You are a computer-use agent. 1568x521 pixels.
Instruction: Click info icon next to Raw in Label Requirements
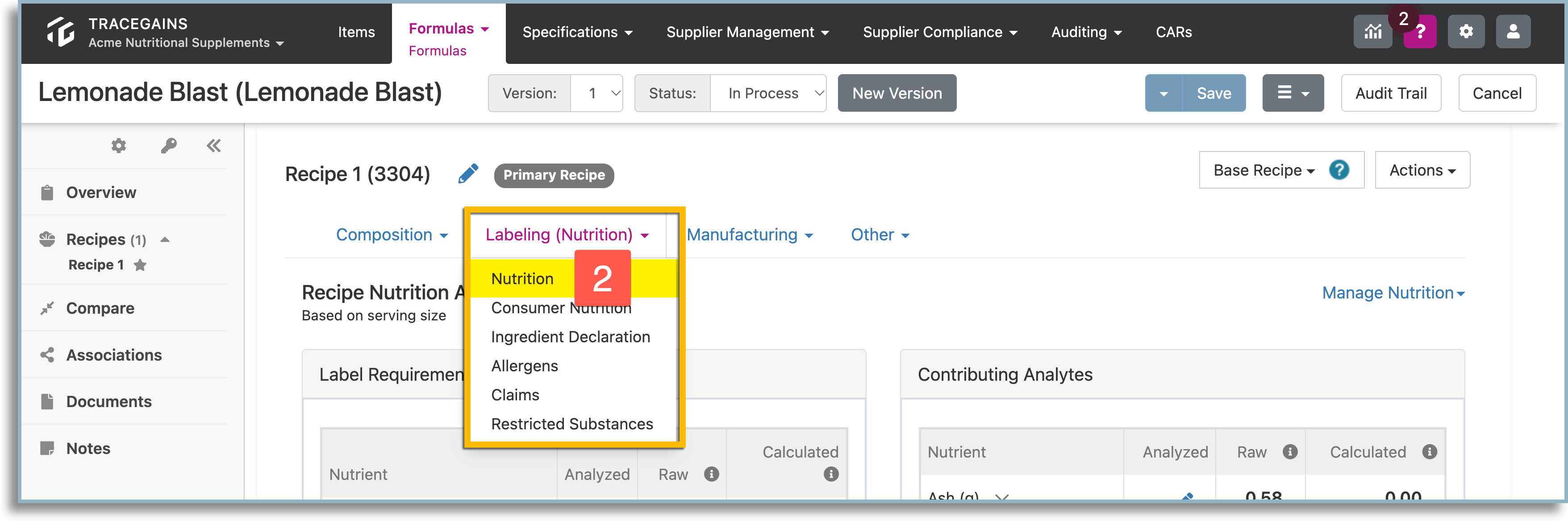(x=712, y=474)
